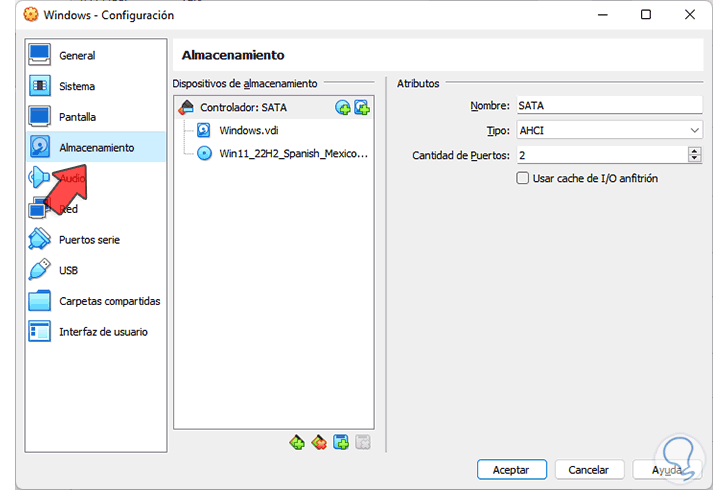The image size is (728, 490).
Task: Click the Win11 ISO optical disc icon
Action: point(204,153)
